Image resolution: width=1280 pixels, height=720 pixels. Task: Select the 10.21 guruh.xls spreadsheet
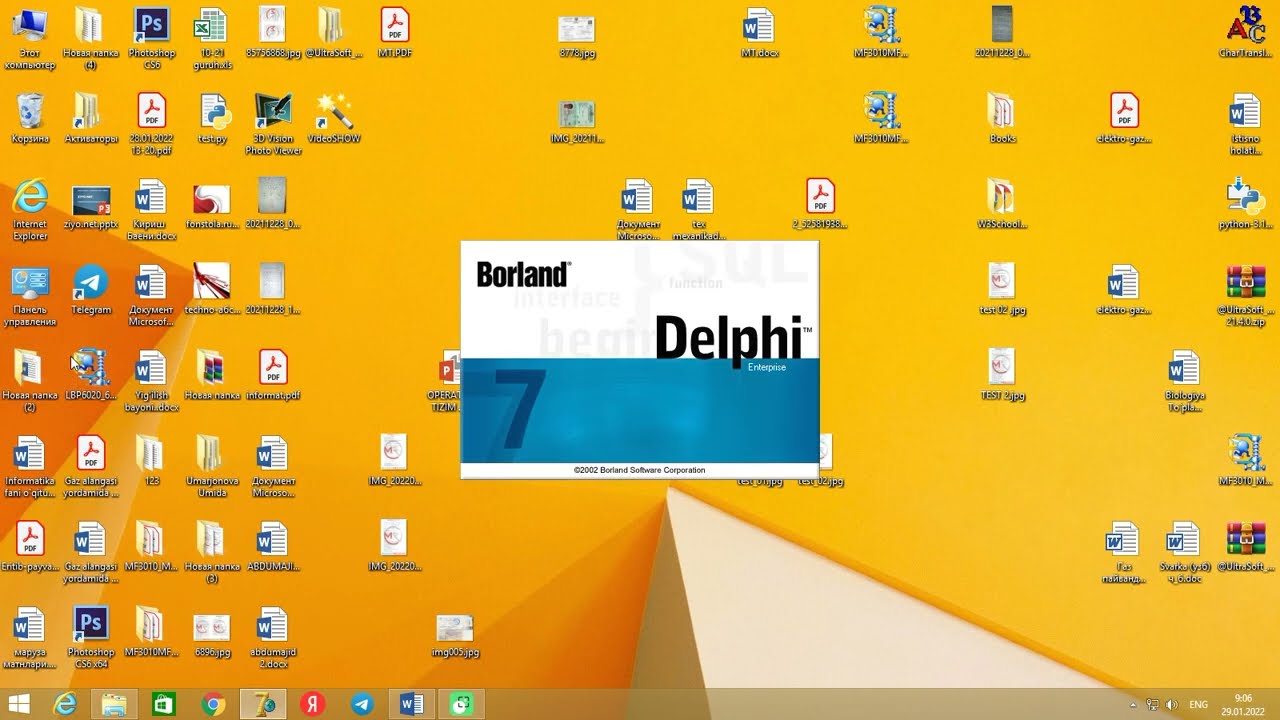(213, 38)
